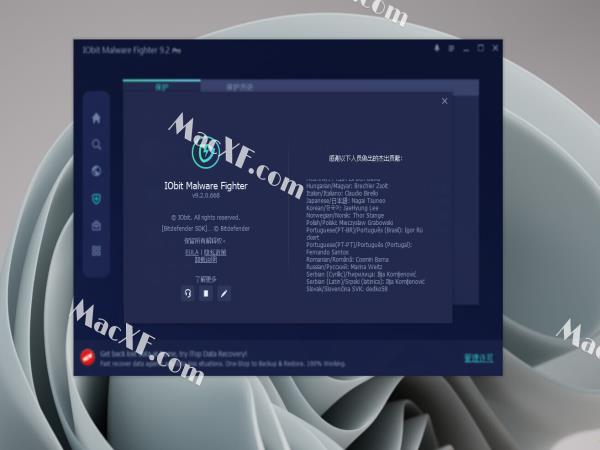Open the globe Browser Protect sidebar icon
This screenshot has width=600, height=450.
96,171
